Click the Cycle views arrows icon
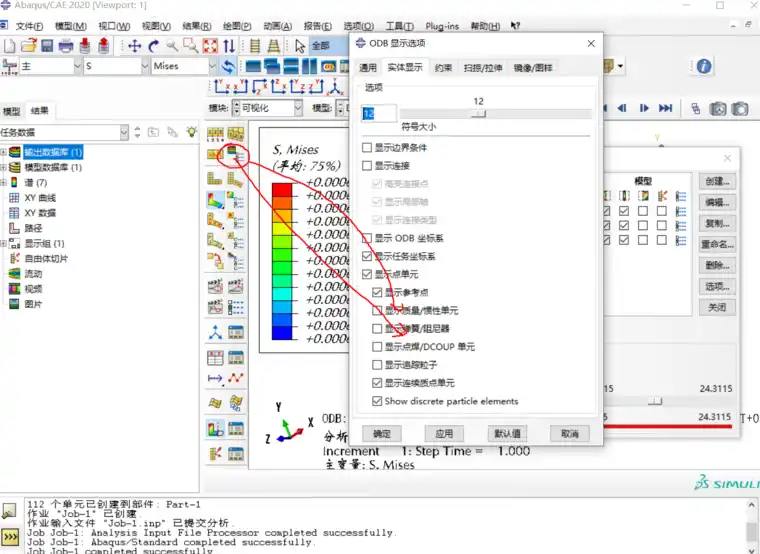The height and width of the screenshot is (554, 760). (229, 46)
